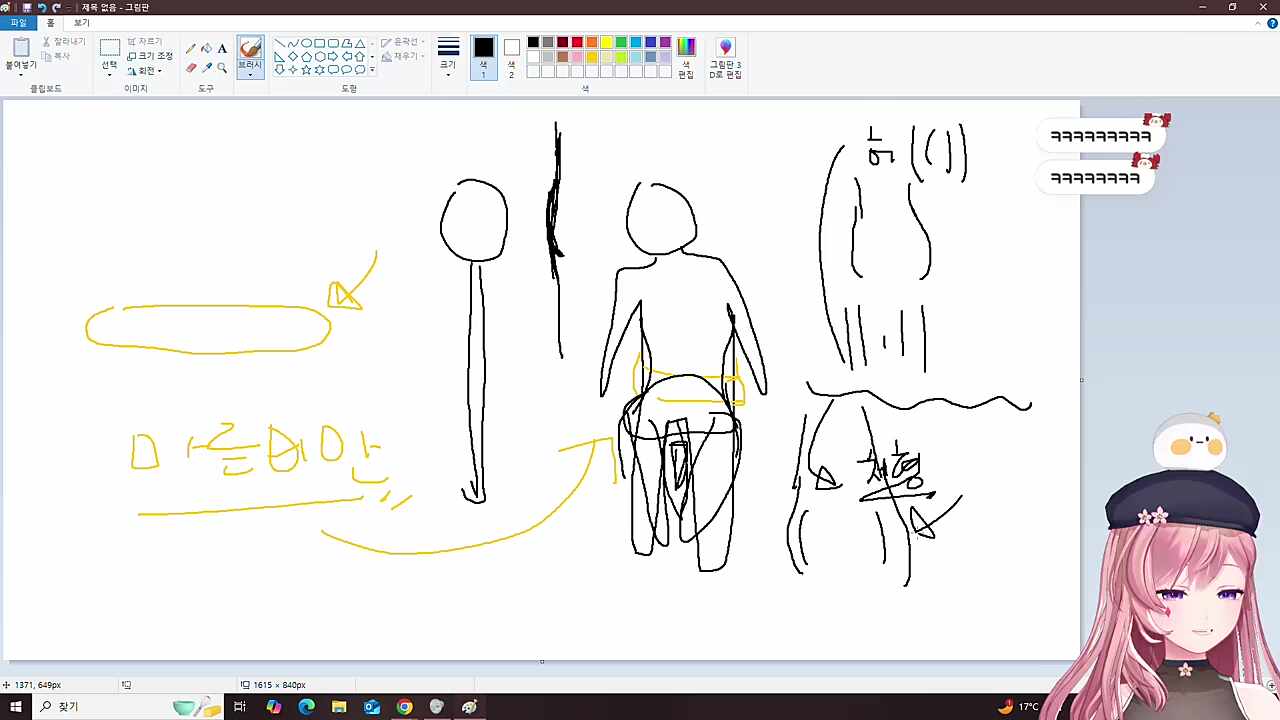Click the Paste clipboard icon
Image resolution: width=1280 pixels, height=720 pixels.
click(21, 47)
